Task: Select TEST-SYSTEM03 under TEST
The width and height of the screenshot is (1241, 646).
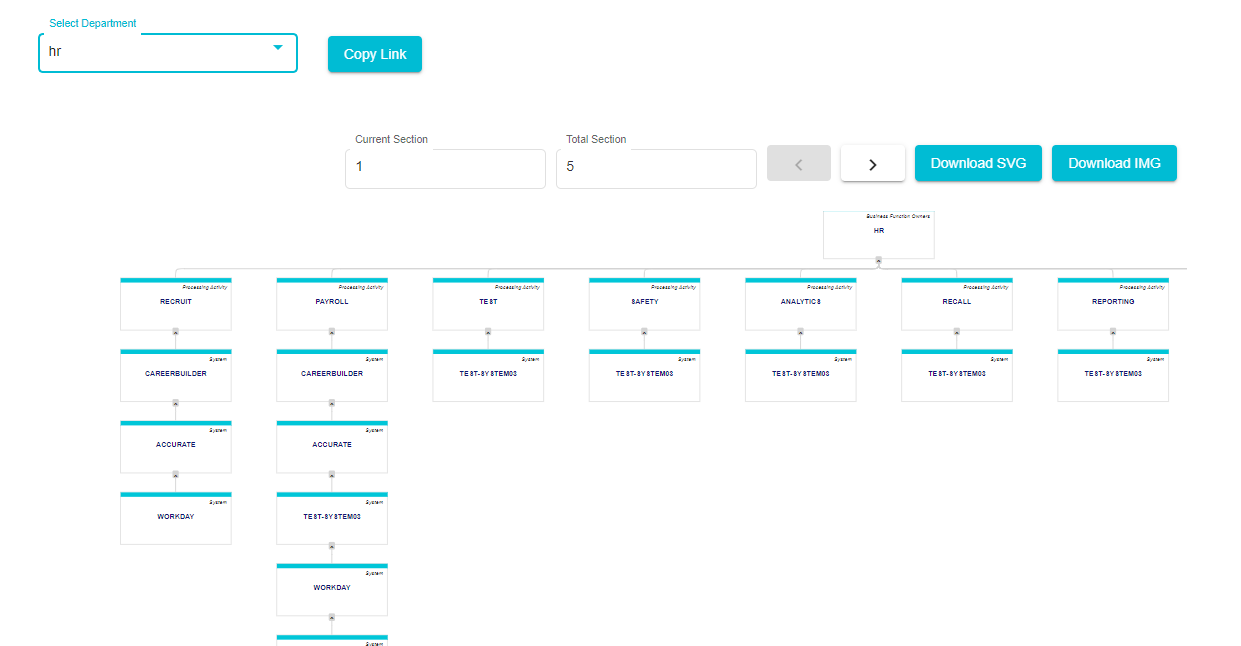Action: (488, 375)
